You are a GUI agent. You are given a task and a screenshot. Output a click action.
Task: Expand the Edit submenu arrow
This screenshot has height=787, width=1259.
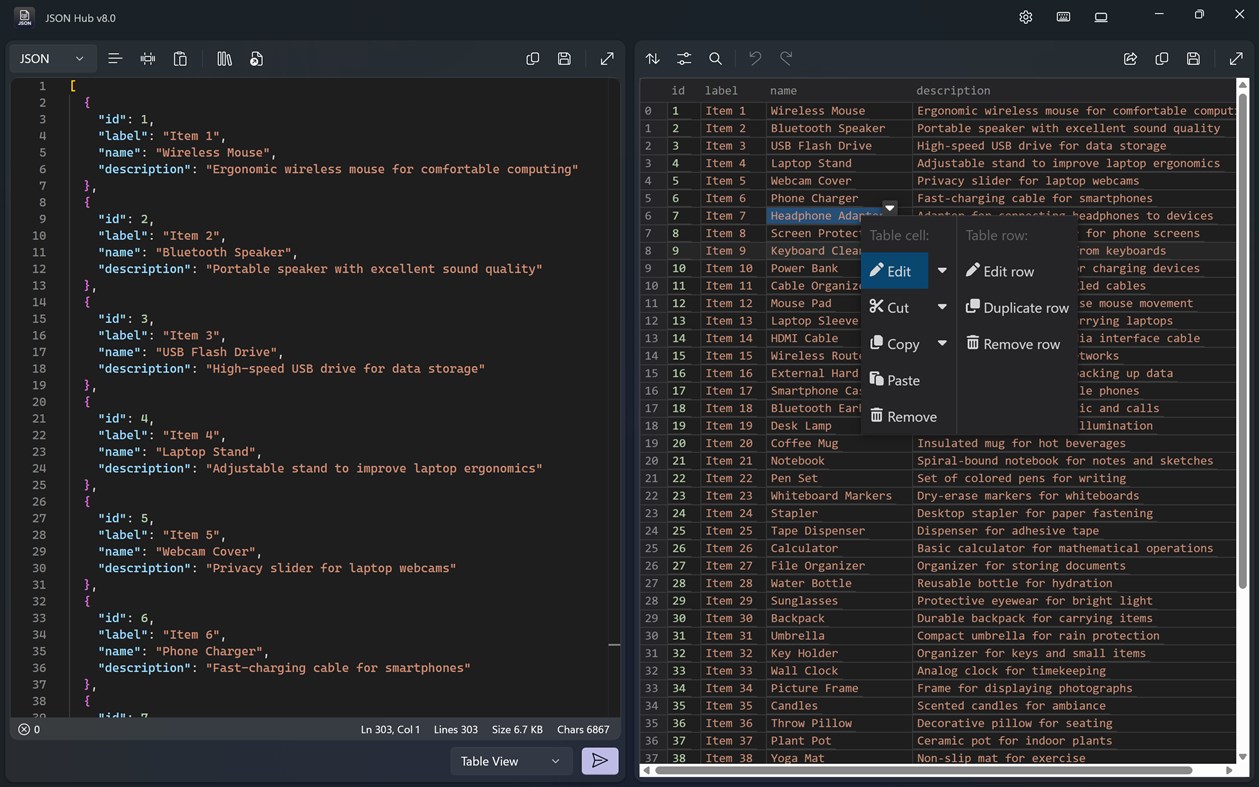point(942,271)
